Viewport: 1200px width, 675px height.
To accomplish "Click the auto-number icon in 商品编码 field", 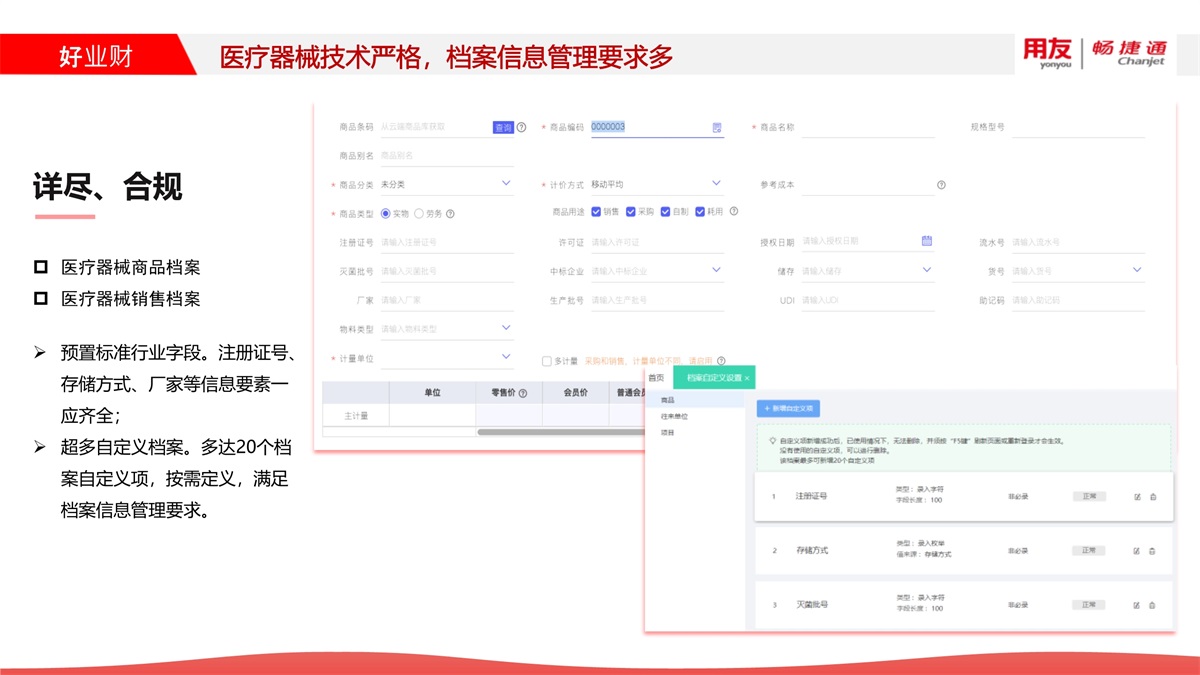I will [x=717, y=128].
